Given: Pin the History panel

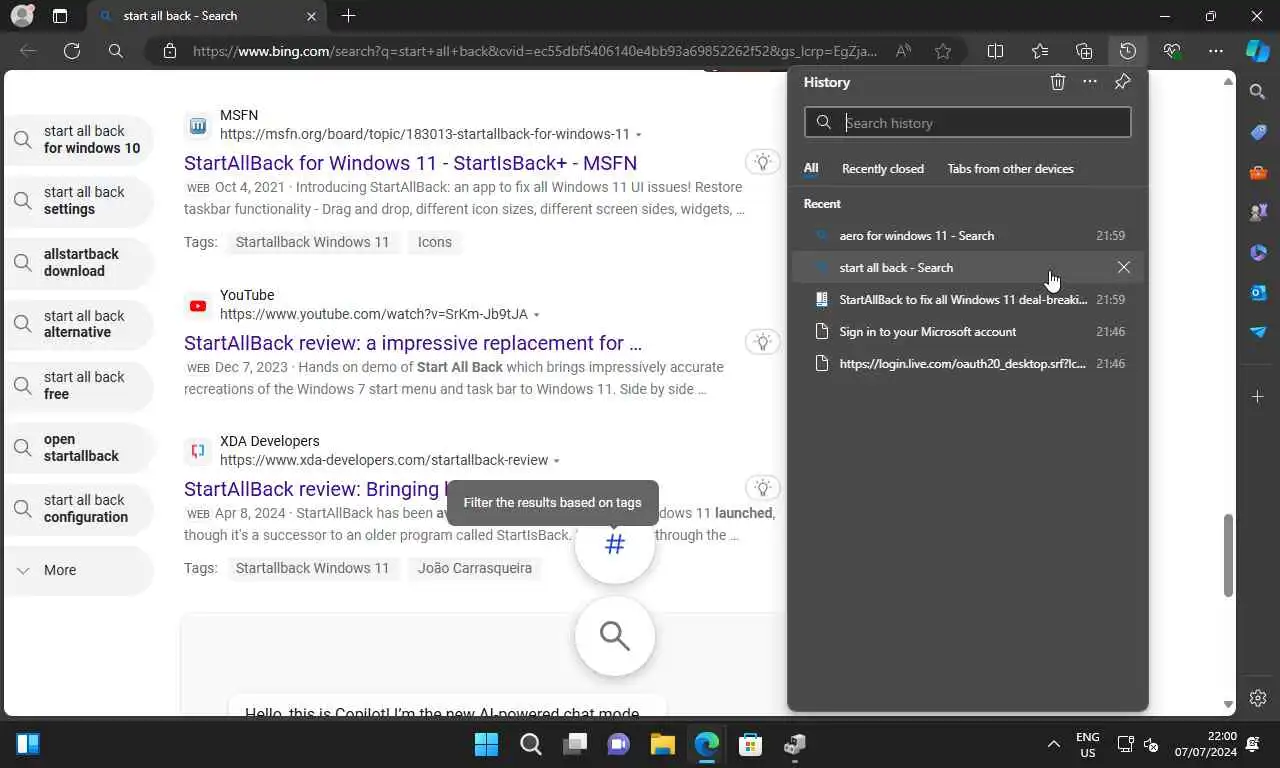Looking at the screenshot, I should click(x=1122, y=82).
